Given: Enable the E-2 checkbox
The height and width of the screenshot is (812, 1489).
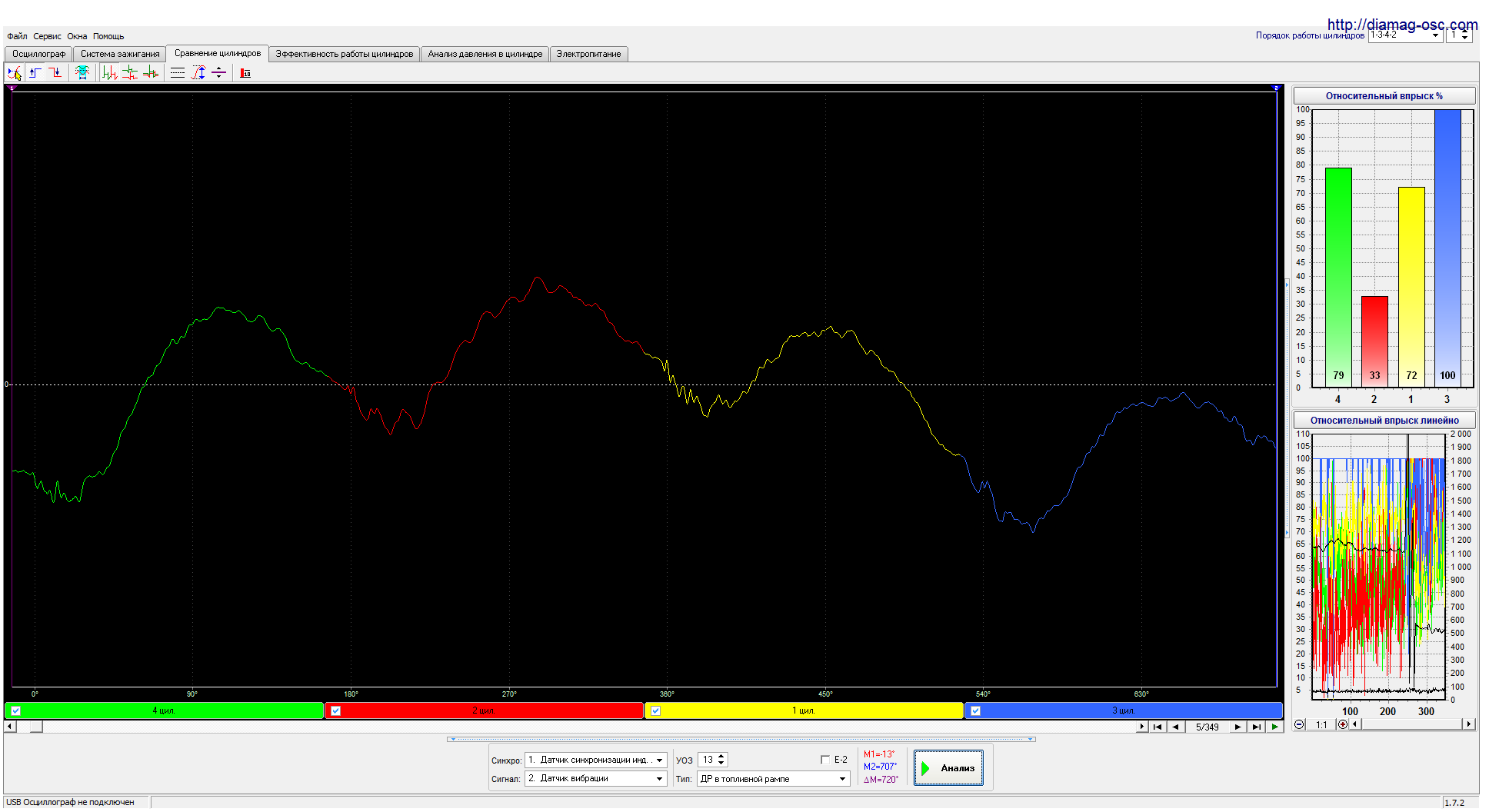Looking at the screenshot, I should [825, 760].
